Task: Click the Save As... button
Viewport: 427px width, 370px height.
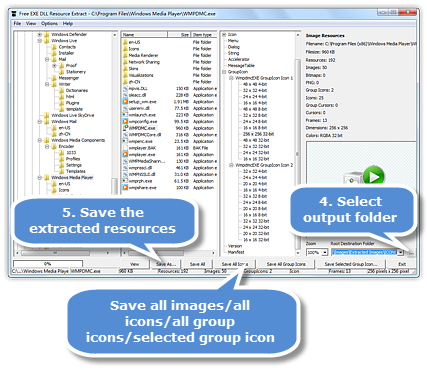Action: 166,264
